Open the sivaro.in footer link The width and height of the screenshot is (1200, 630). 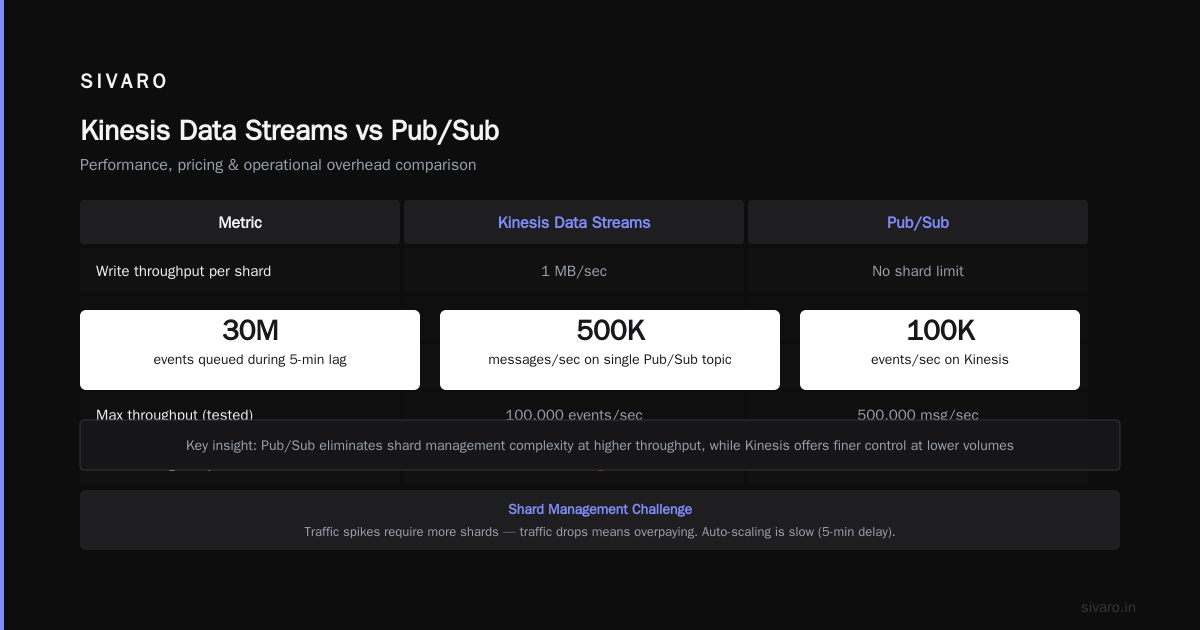click(1108, 607)
